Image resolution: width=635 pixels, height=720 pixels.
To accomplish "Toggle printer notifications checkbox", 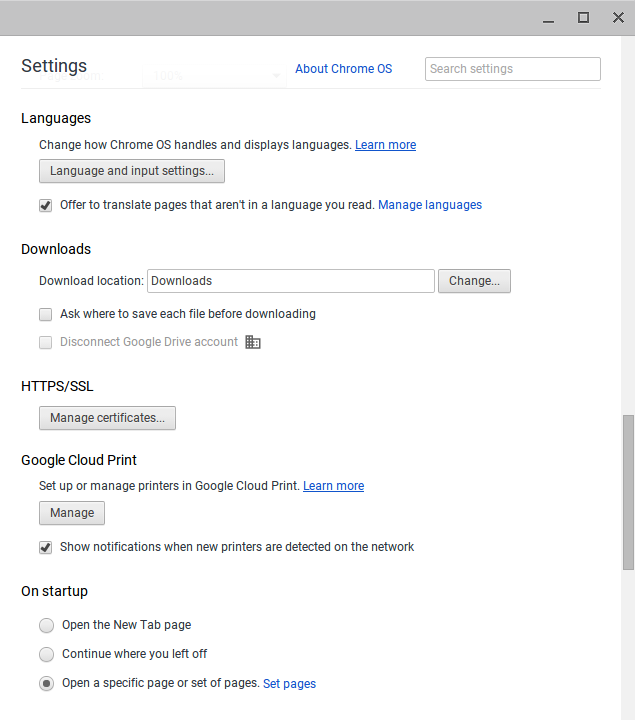I will [45, 547].
